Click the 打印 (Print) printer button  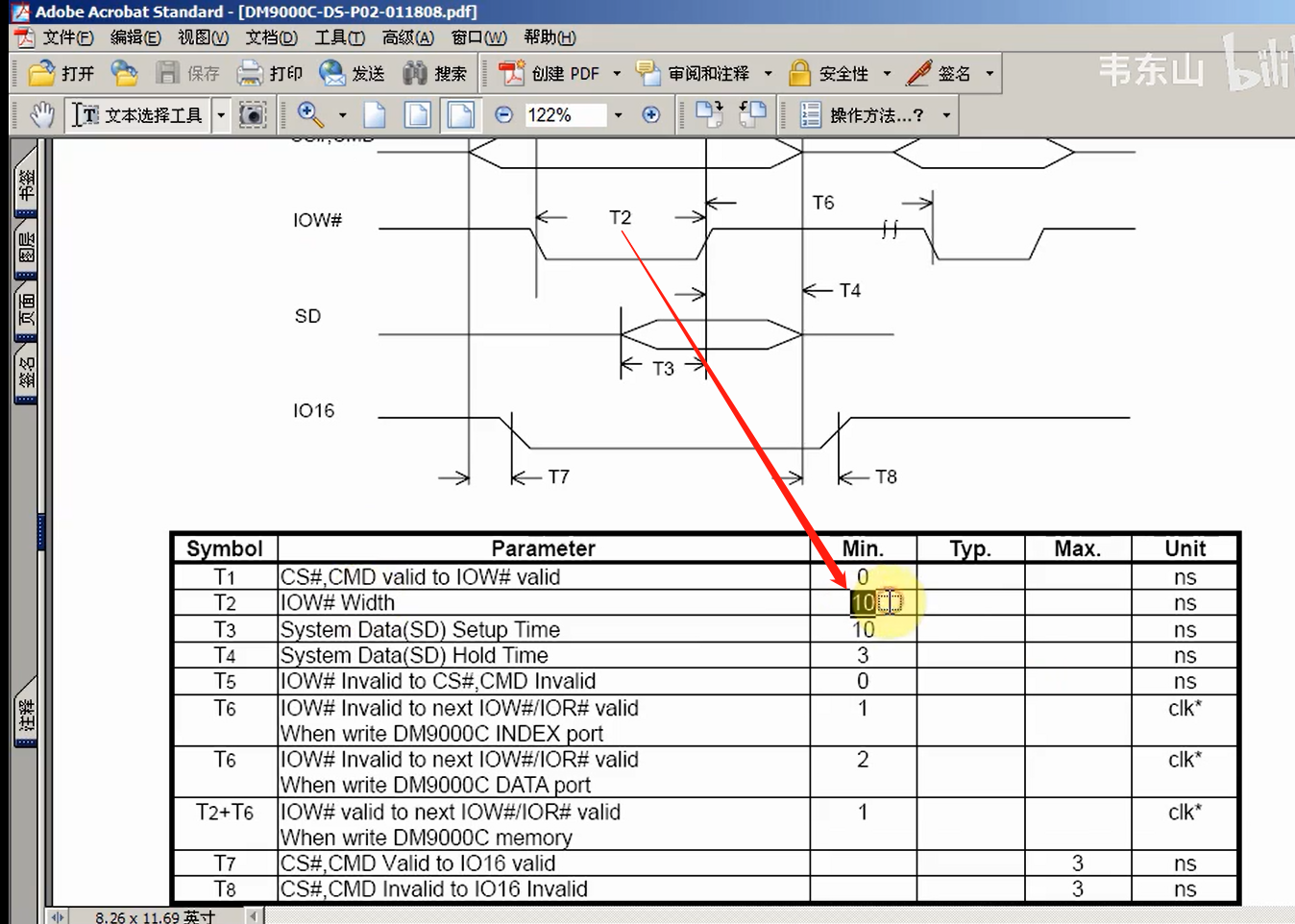[270, 74]
